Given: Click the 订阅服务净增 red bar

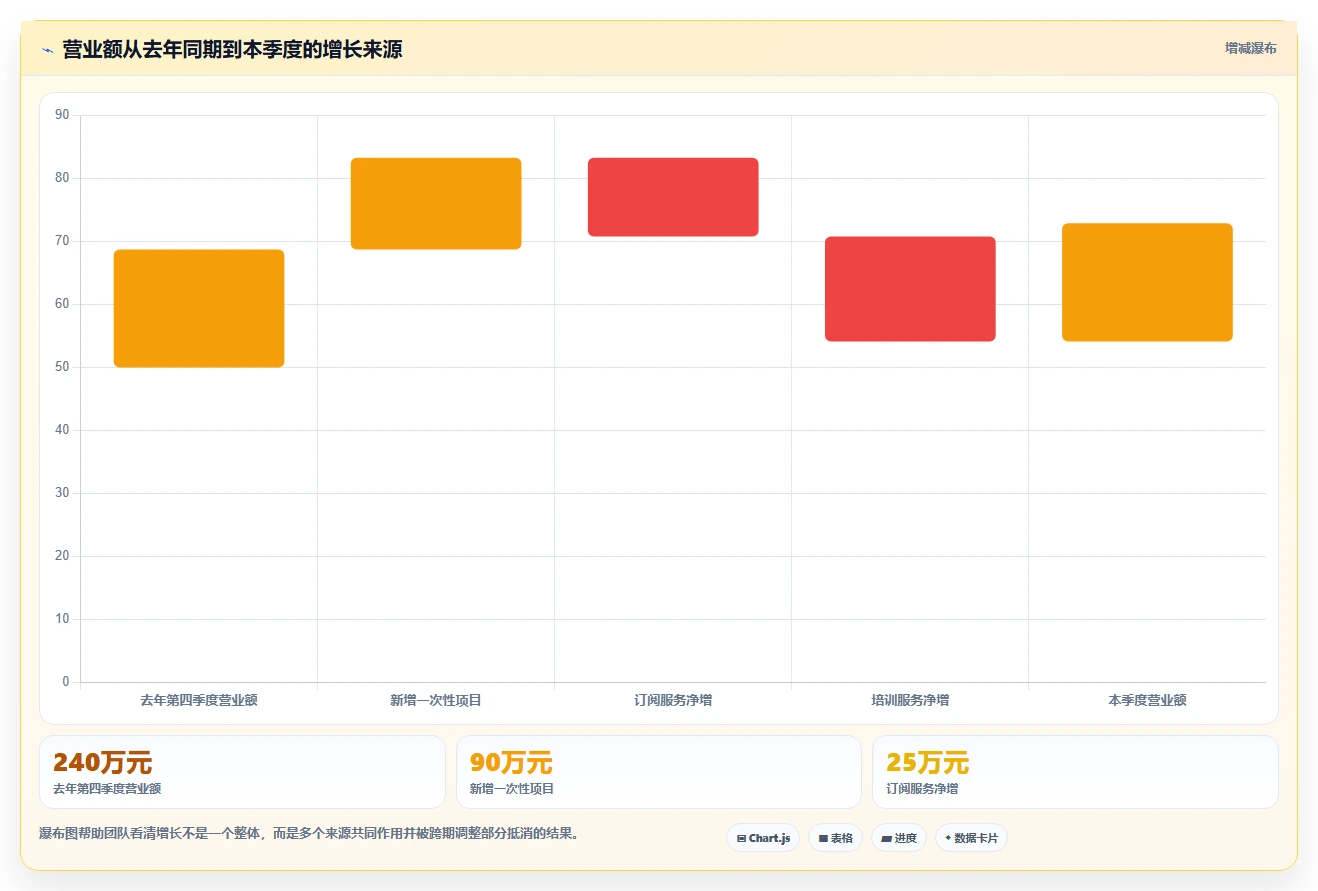Looking at the screenshot, I should 673,197.
